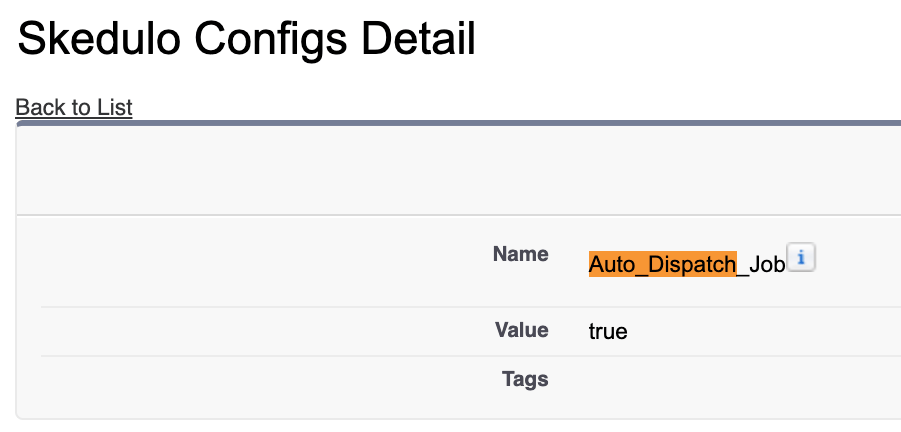Click the Tags field label
901x432 pixels.
coord(525,379)
